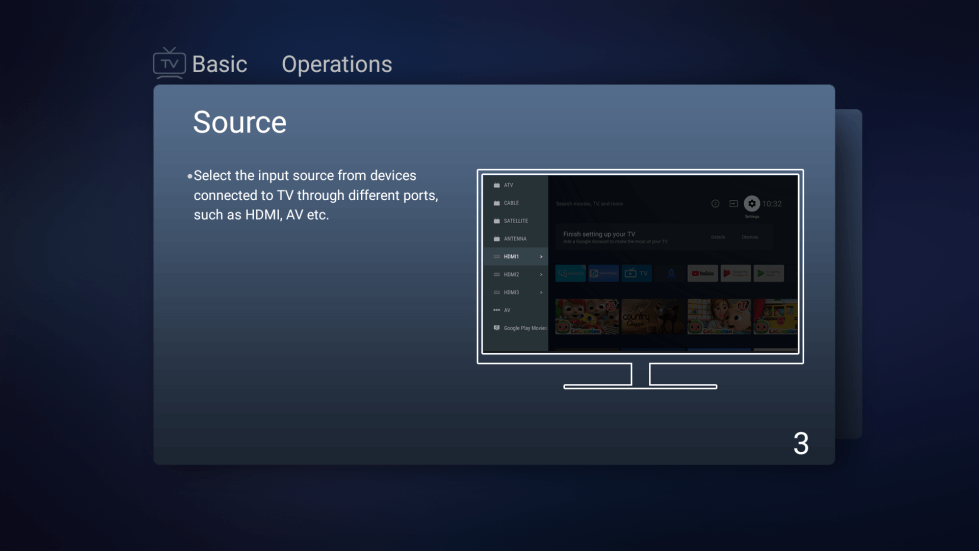Click the TV icon beside Basic
This screenshot has width=979, height=551.
click(169, 63)
